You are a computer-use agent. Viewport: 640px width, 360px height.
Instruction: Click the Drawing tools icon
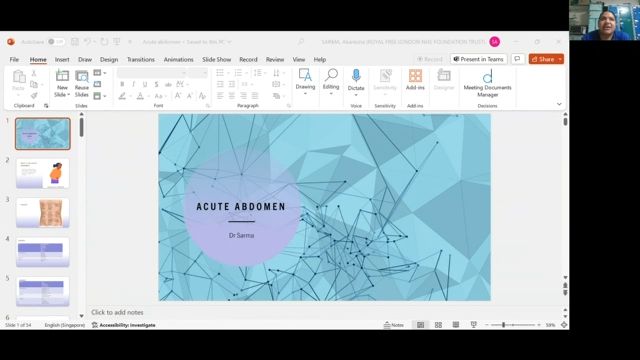click(305, 75)
